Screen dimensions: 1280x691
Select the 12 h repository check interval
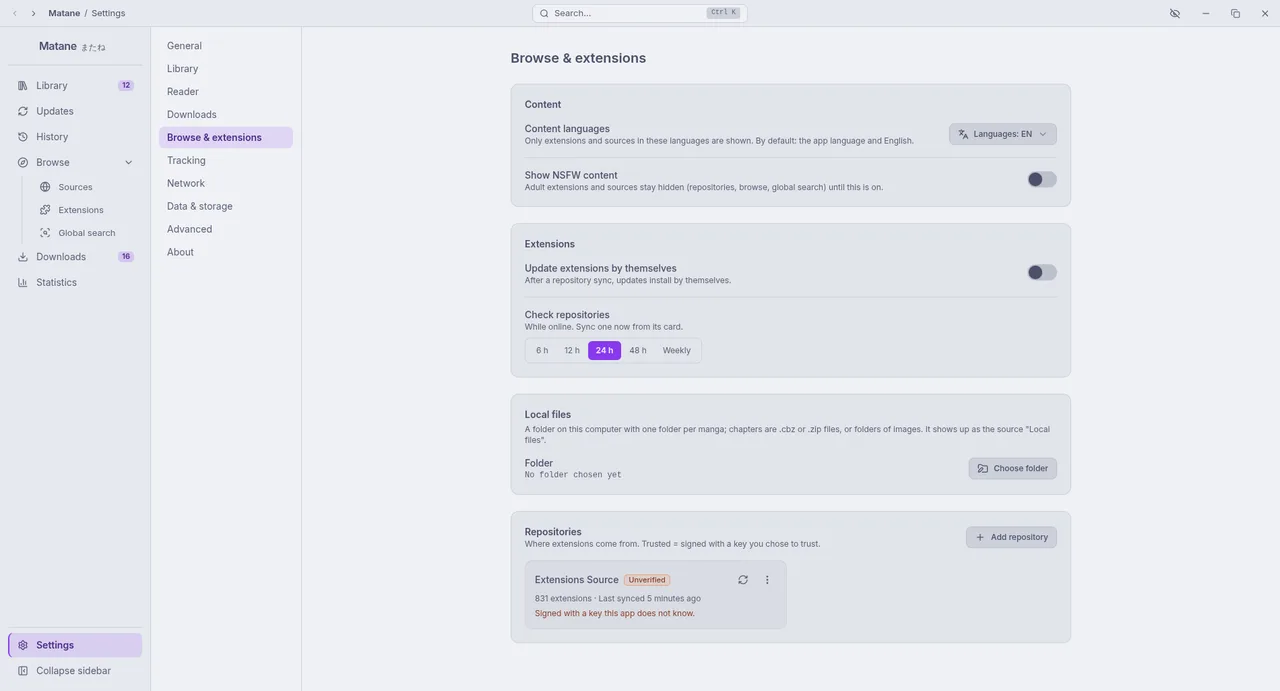click(x=572, y=350)
